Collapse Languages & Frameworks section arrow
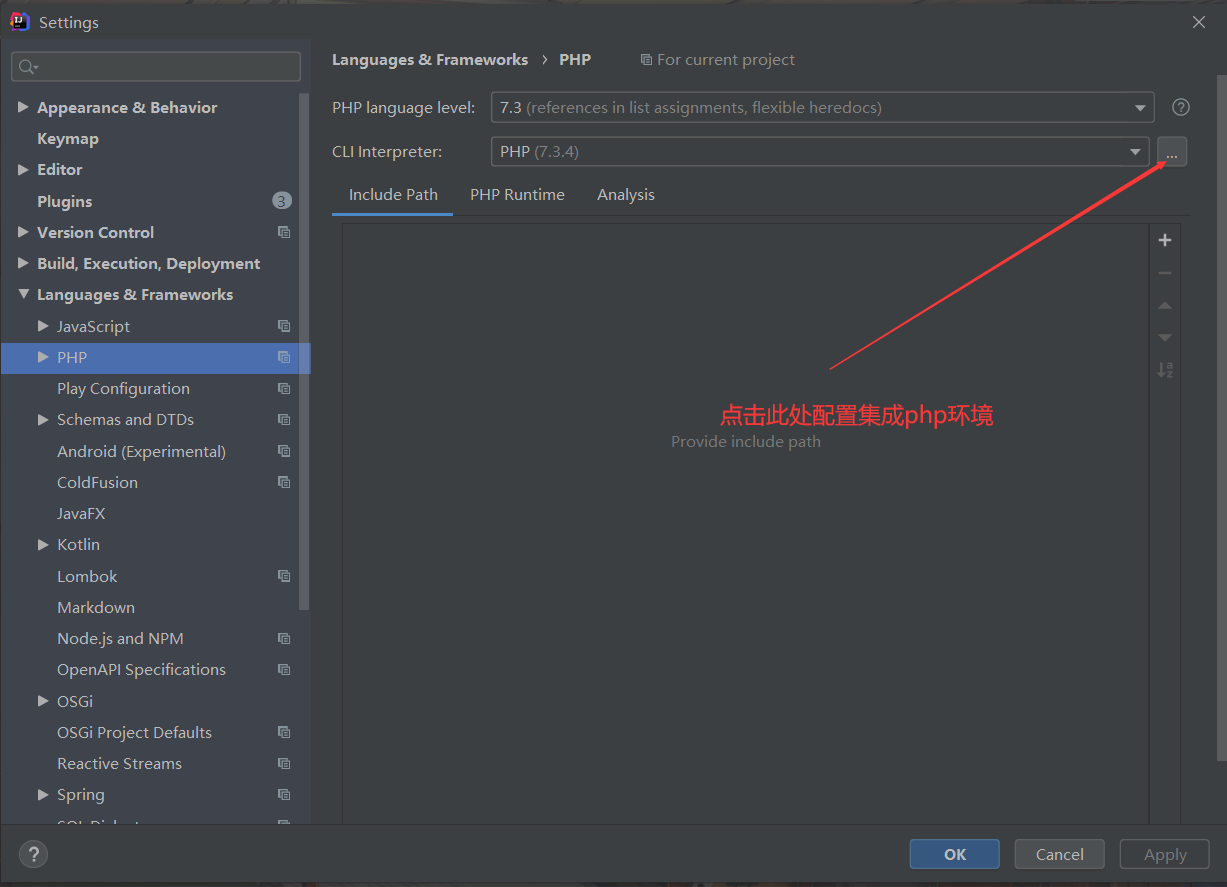This screenshot has width=1227, height=887. tap(23, 294)
